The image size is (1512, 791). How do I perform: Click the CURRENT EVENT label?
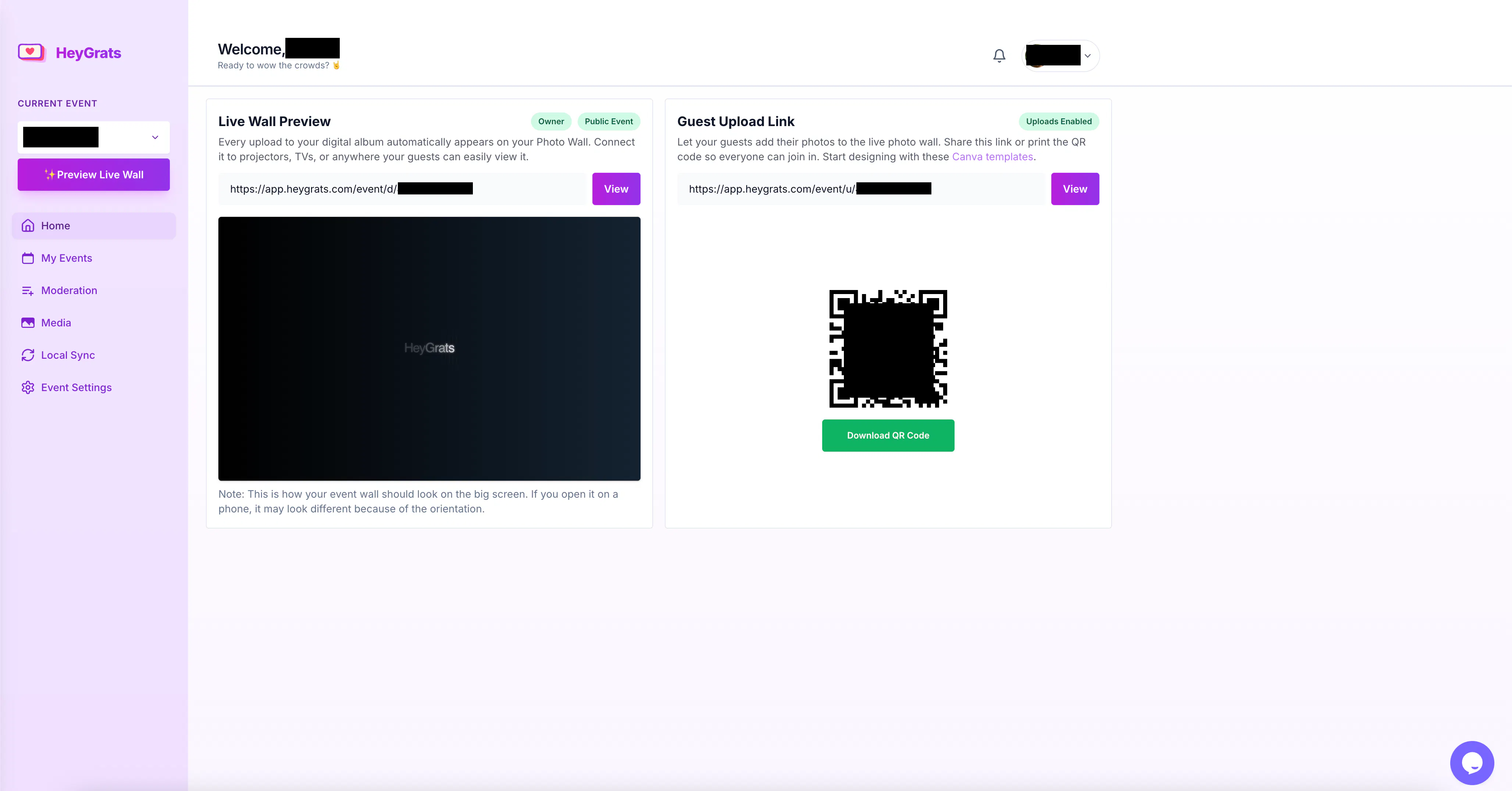click(x=57, y=103)
